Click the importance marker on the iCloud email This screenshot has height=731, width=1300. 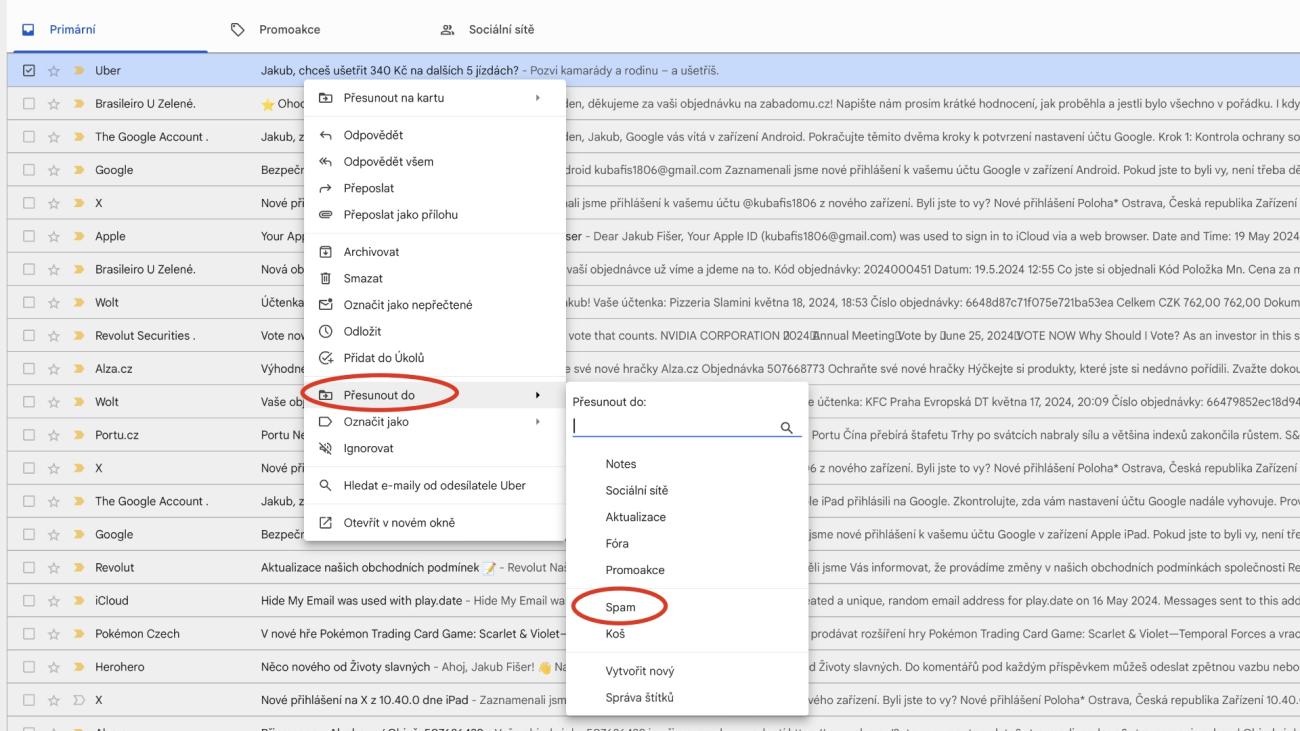tap(77, 601)
